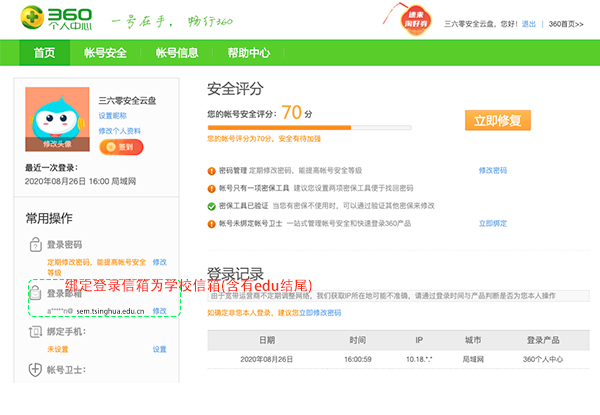Click the 登录邮箱 mail icon
This screenshot has height=415, width=600.
click(x=35, y=293)
